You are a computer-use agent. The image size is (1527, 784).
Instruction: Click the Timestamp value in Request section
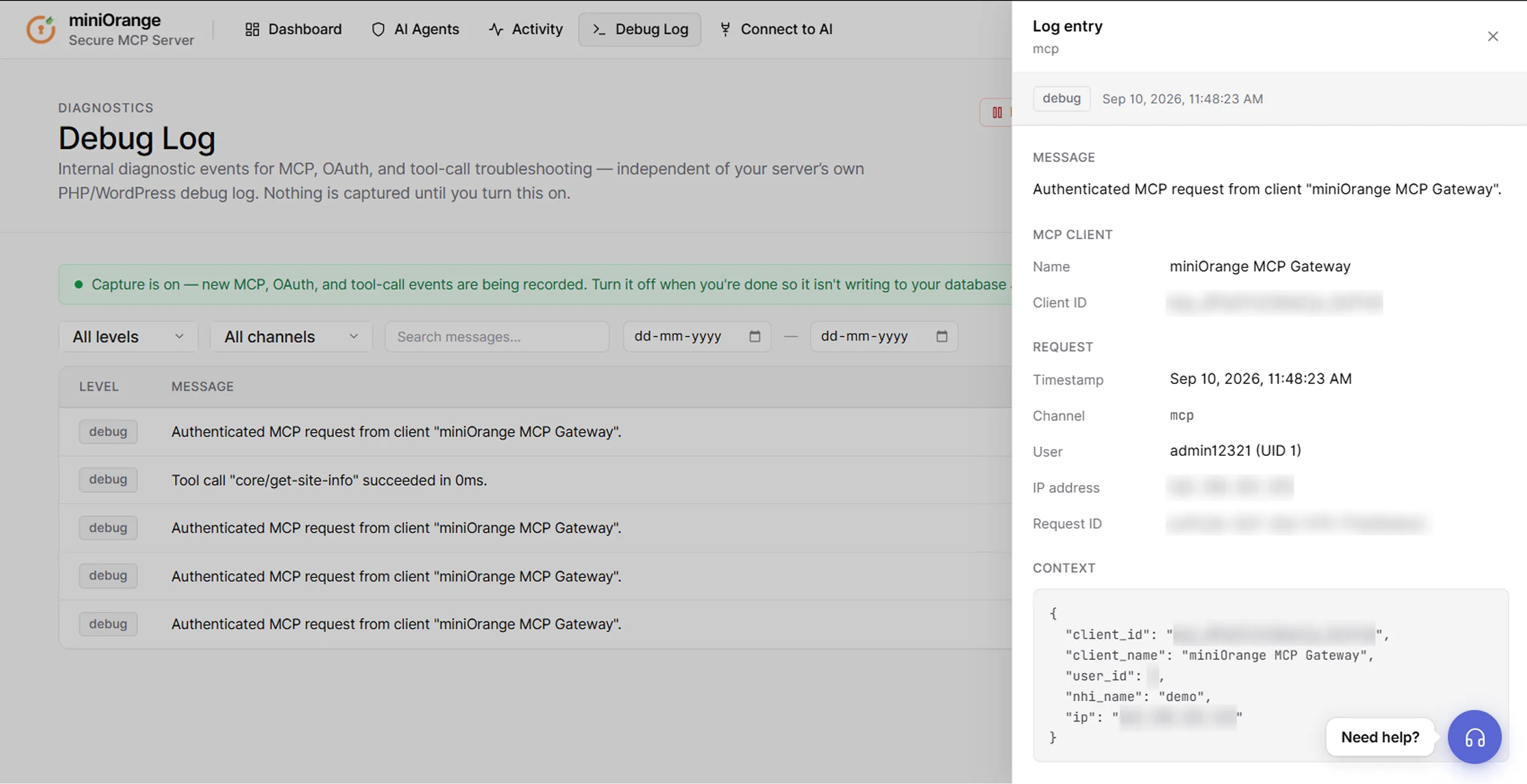1260,379
